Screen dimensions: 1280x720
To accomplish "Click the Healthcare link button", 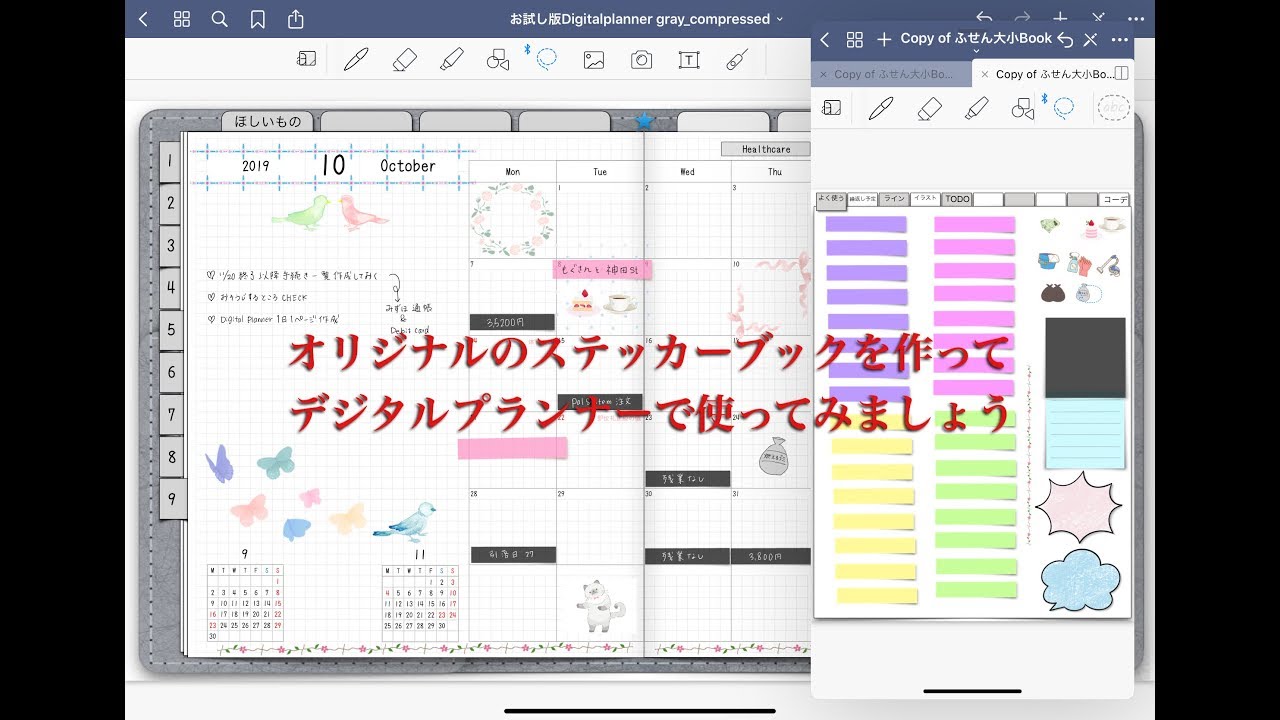I will (x=766, y=149).
